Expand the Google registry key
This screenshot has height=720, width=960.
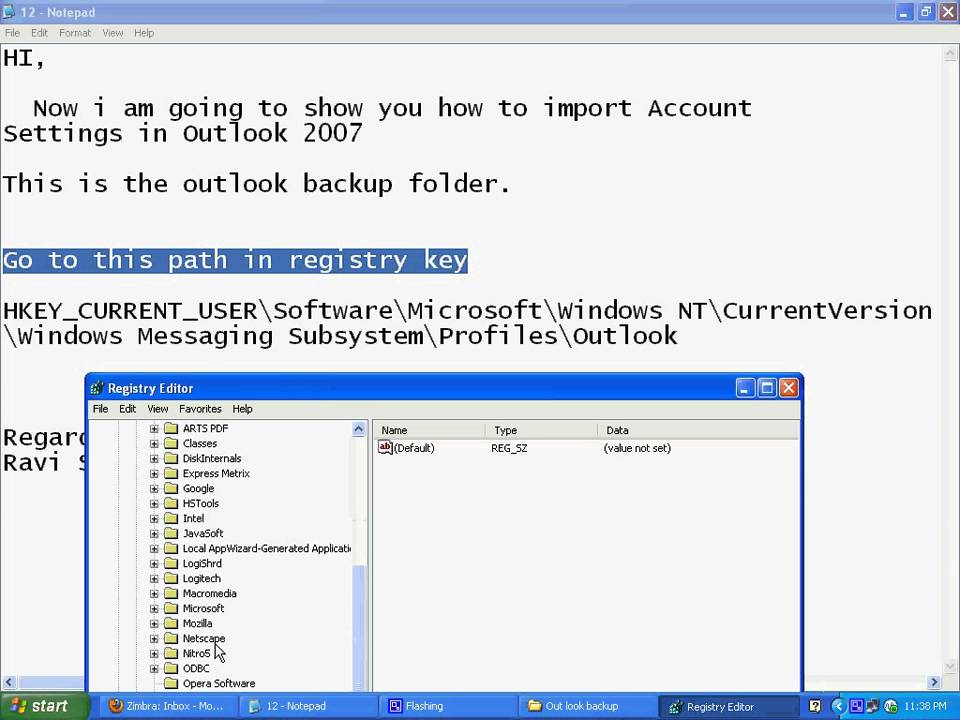pos(154,489)
